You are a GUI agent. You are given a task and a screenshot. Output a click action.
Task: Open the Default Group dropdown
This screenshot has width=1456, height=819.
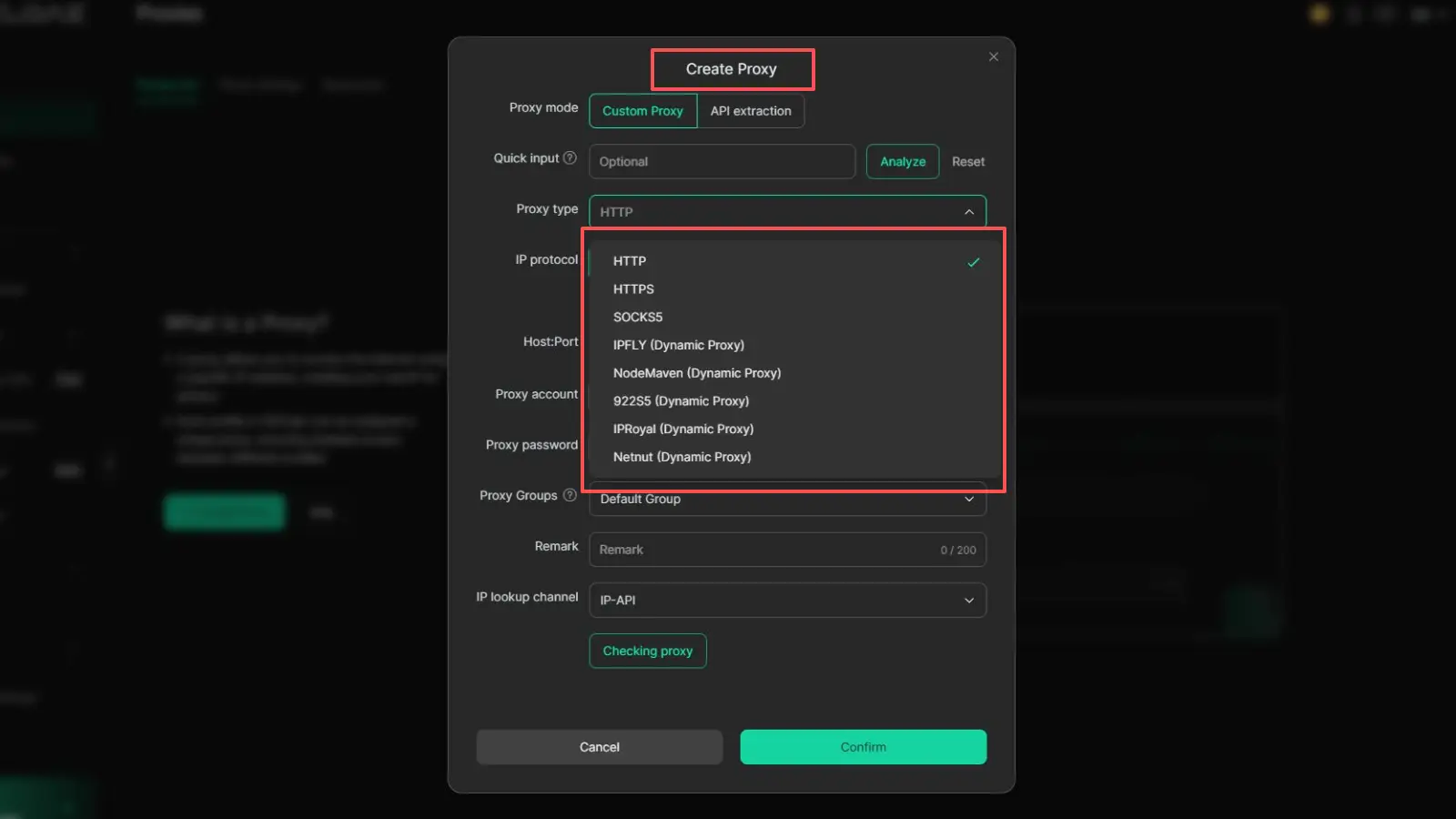pos(787,500)
